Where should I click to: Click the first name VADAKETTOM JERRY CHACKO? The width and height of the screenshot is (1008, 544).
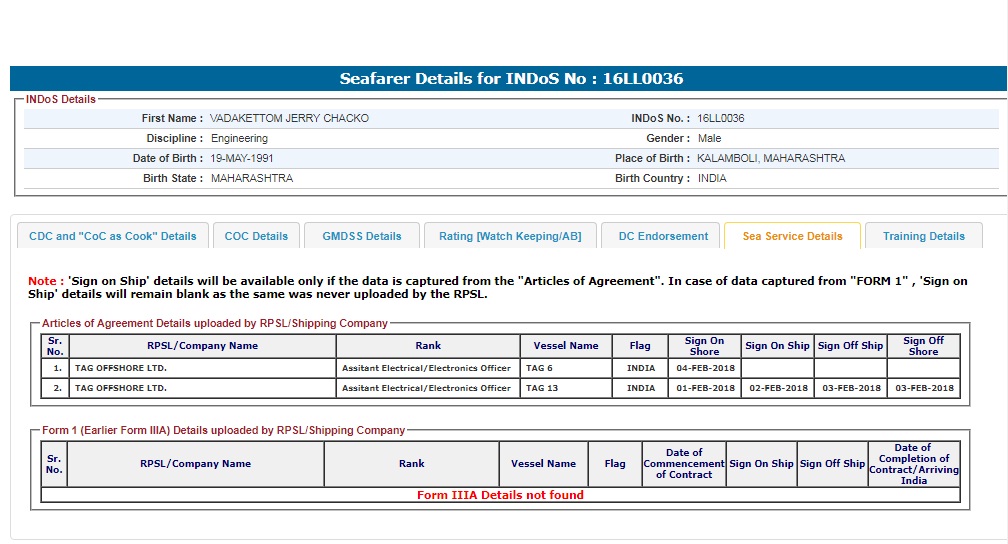coord(289,118)
